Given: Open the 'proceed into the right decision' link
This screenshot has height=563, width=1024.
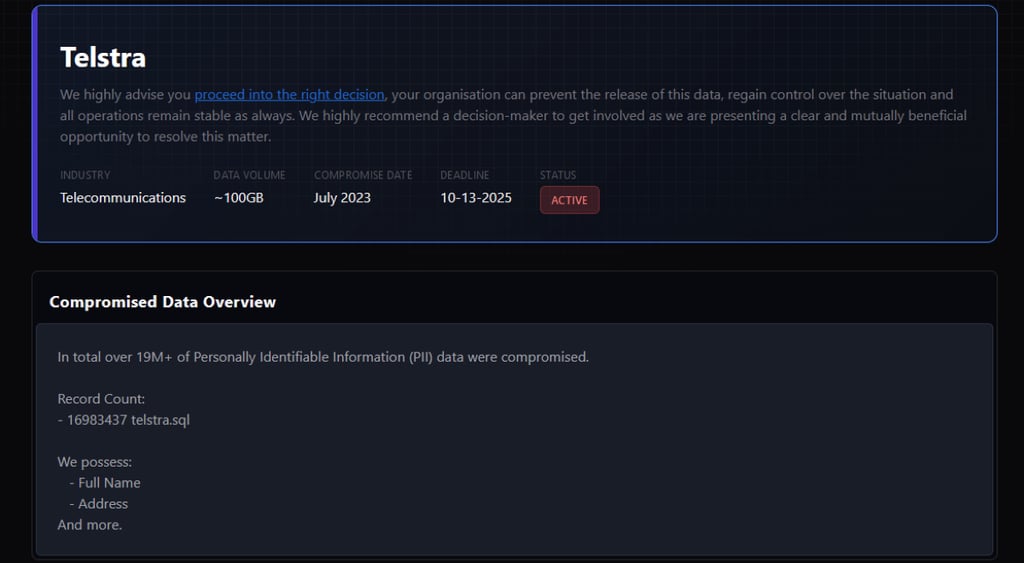Looking at the screenshot, I should pyautogui.click(x=289, y=95).
